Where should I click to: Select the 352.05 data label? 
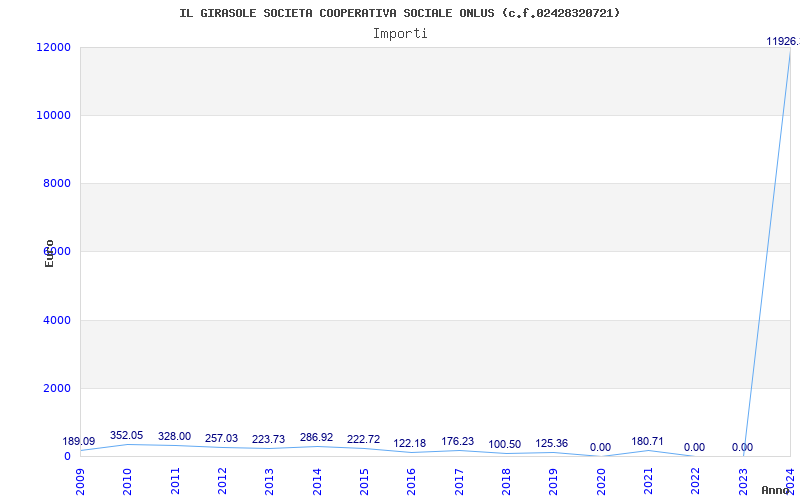pos(127,435)
